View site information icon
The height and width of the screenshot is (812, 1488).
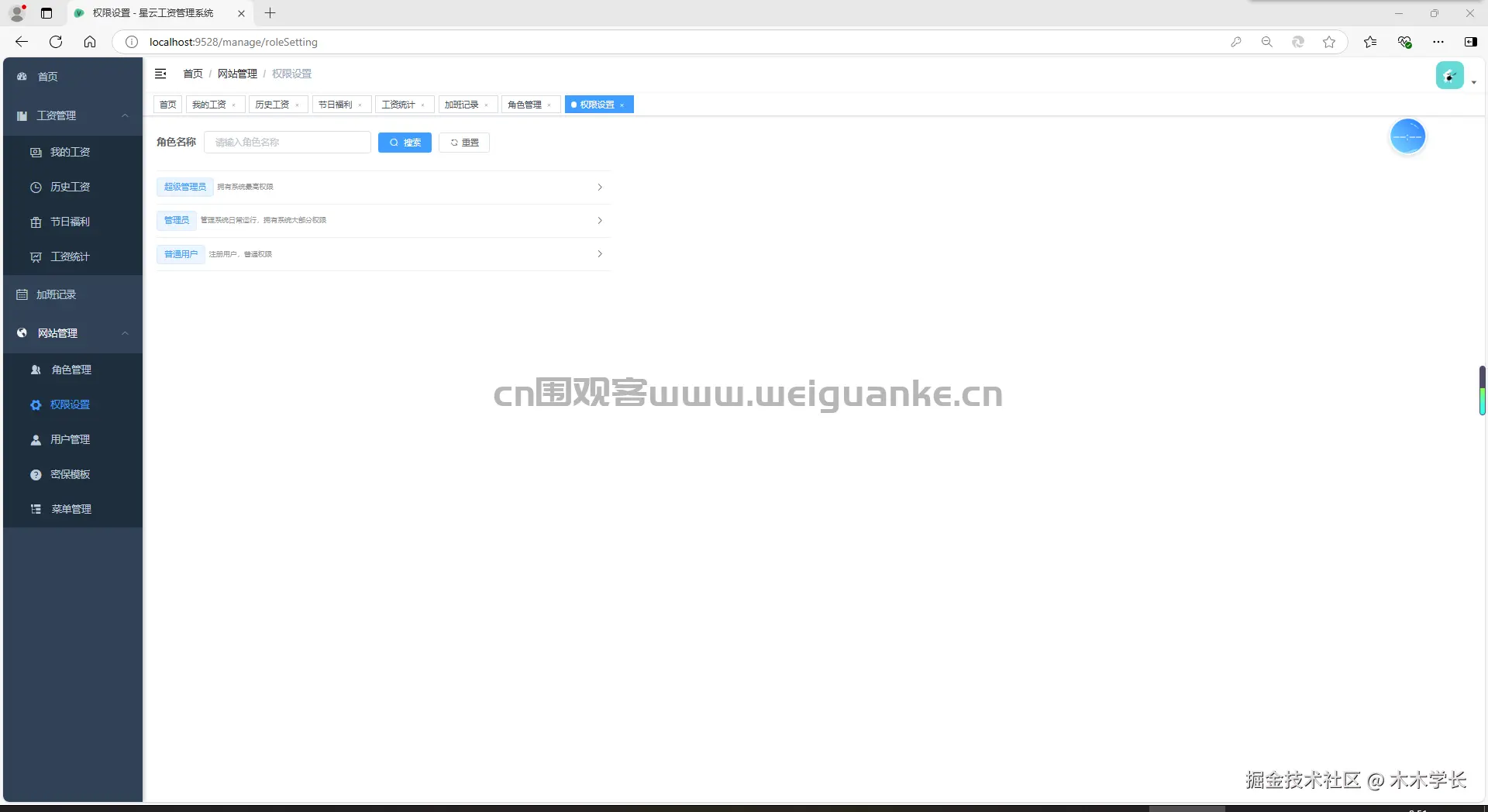point(132,42)
